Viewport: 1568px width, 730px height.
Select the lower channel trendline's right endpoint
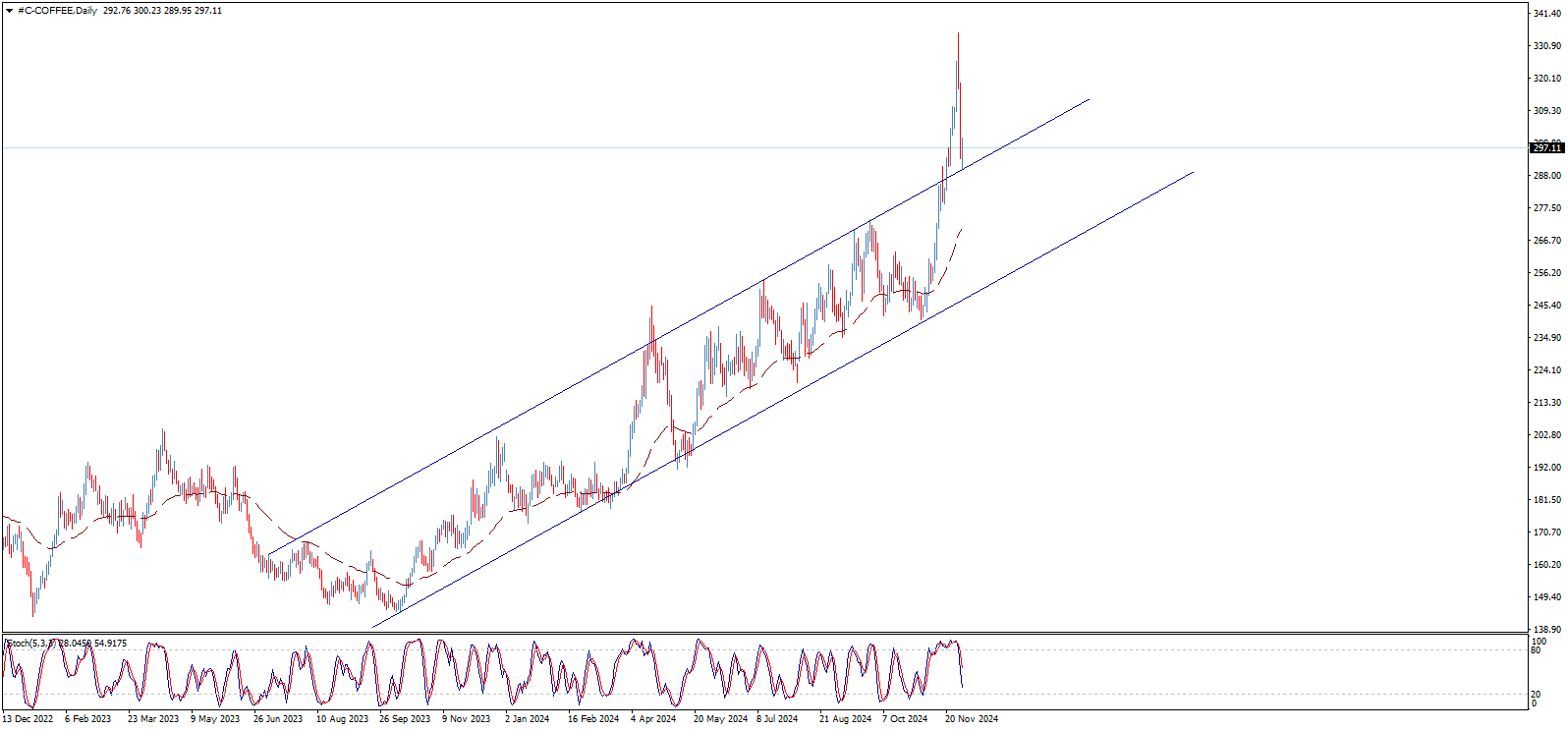[1194, 172]
